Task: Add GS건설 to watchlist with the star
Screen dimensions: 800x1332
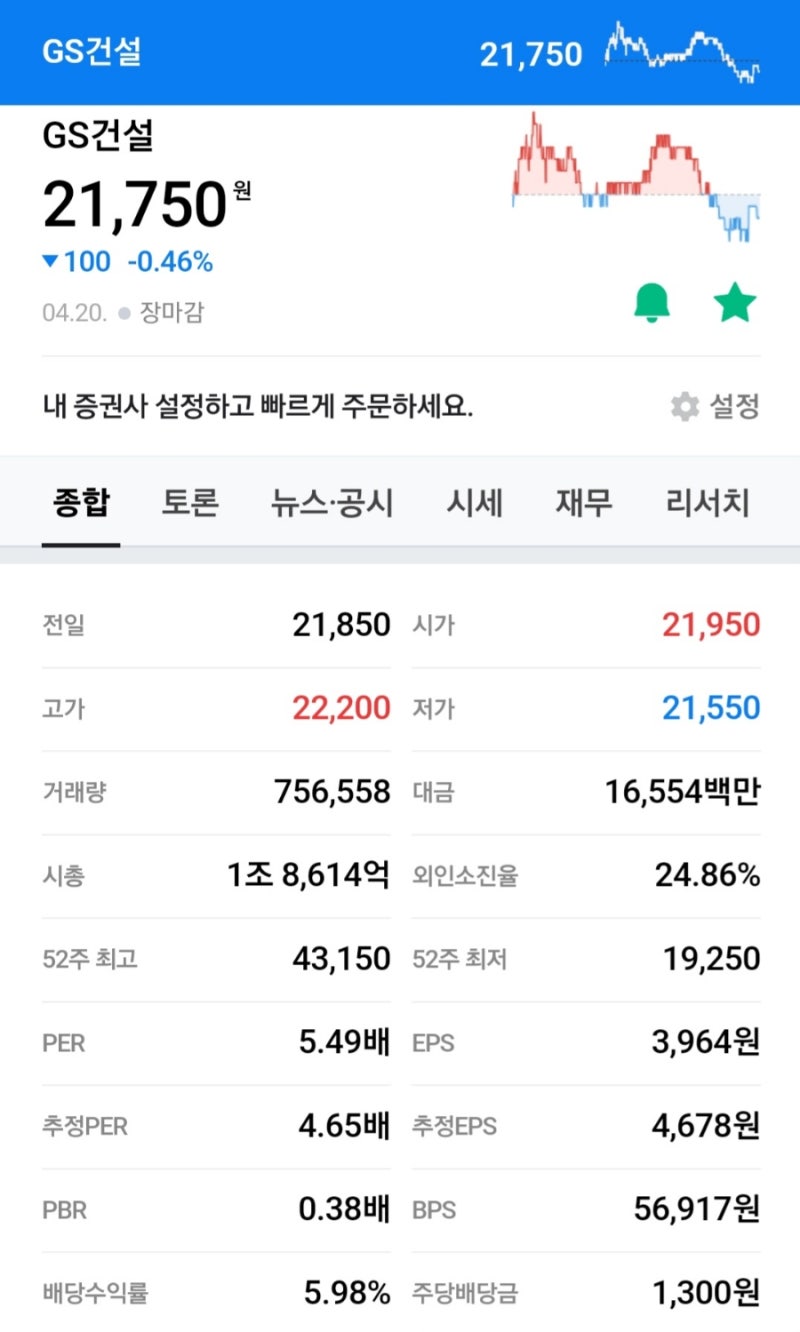Action: coord(736,303)
